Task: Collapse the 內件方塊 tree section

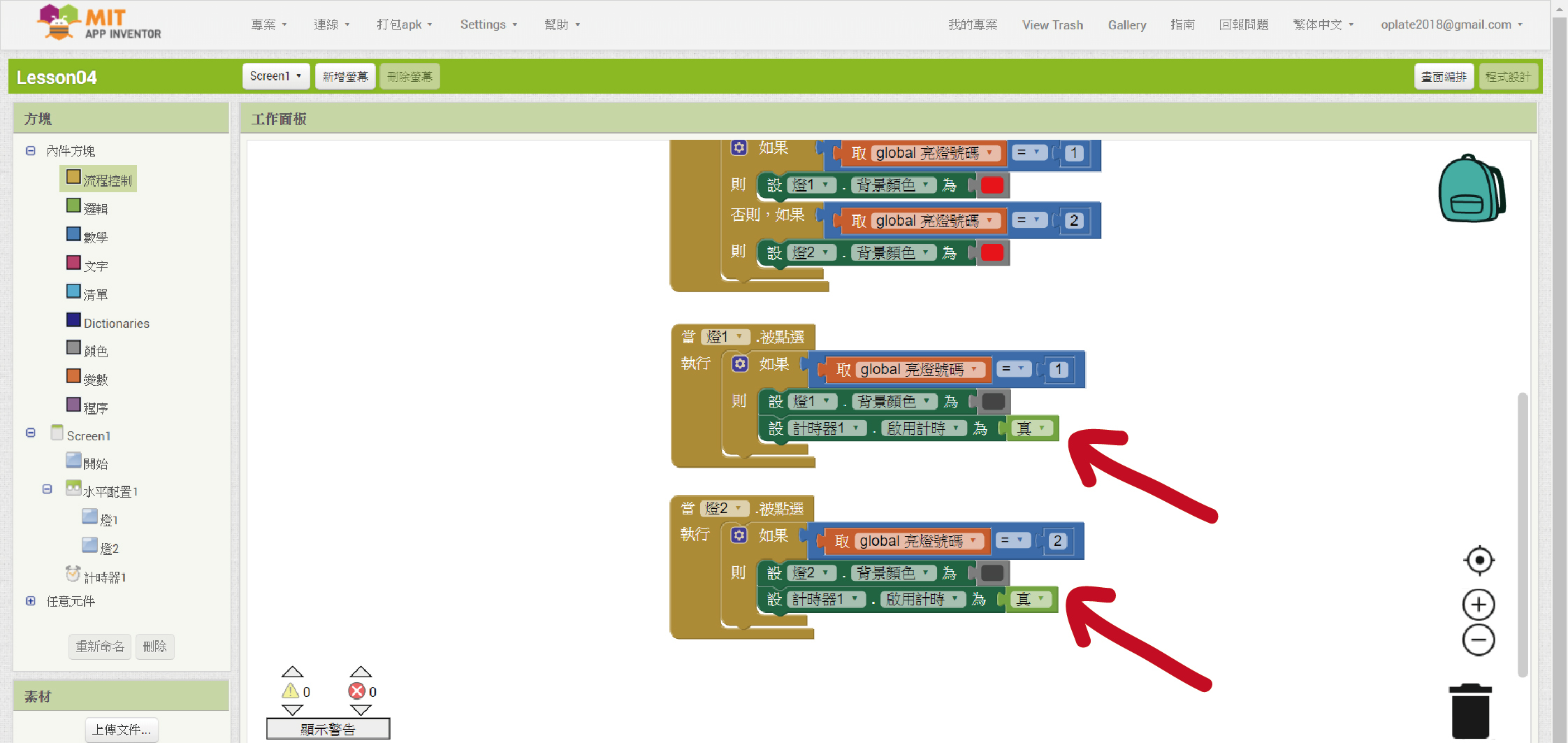Action: click(x=31, y=150)
